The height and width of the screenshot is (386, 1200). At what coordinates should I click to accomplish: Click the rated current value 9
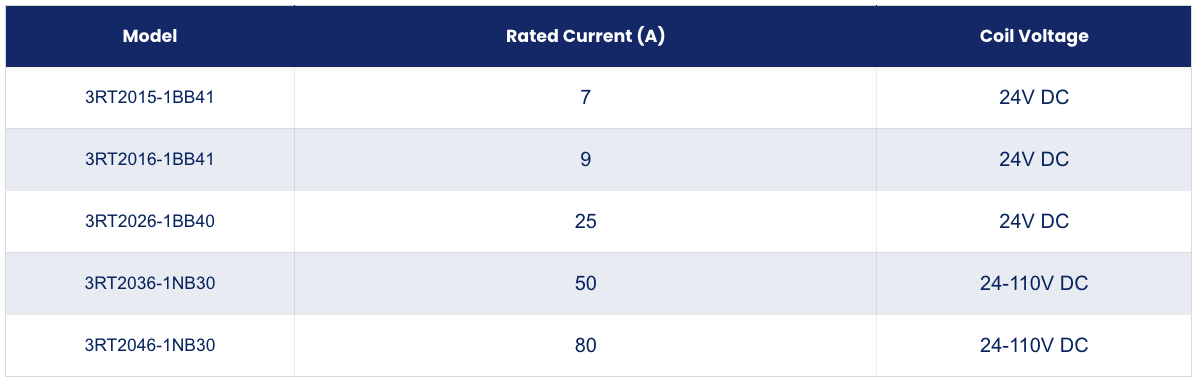click(585, 160)
